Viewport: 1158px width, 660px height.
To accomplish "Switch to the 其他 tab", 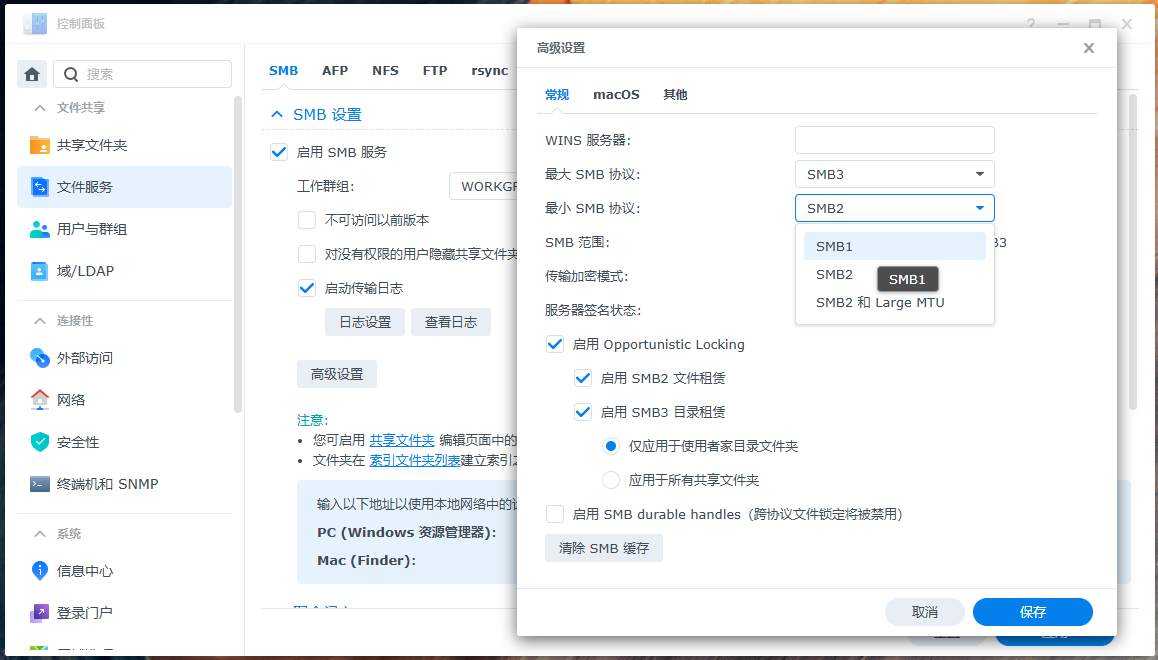I will point(675,95).
